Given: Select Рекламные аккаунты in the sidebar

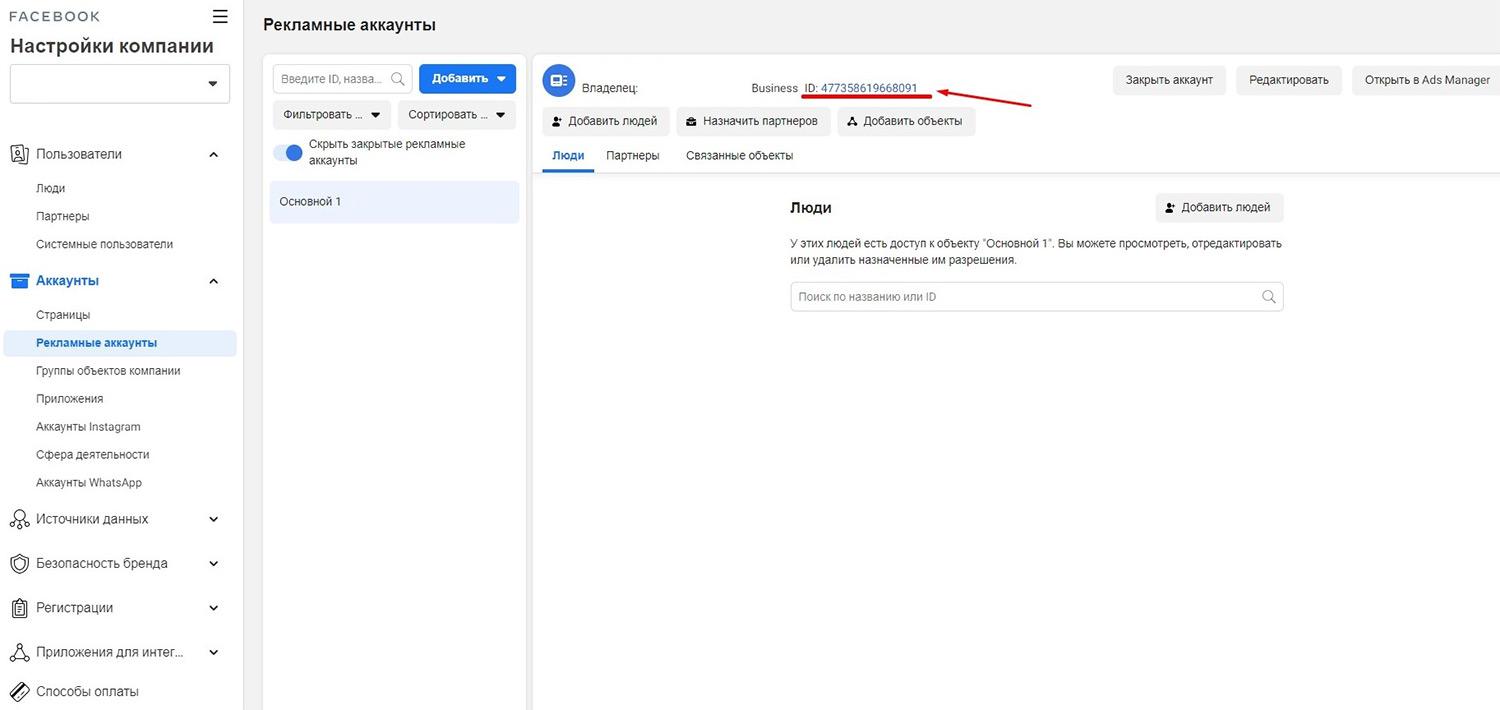Looking at the screenshot, I should 120,343.
